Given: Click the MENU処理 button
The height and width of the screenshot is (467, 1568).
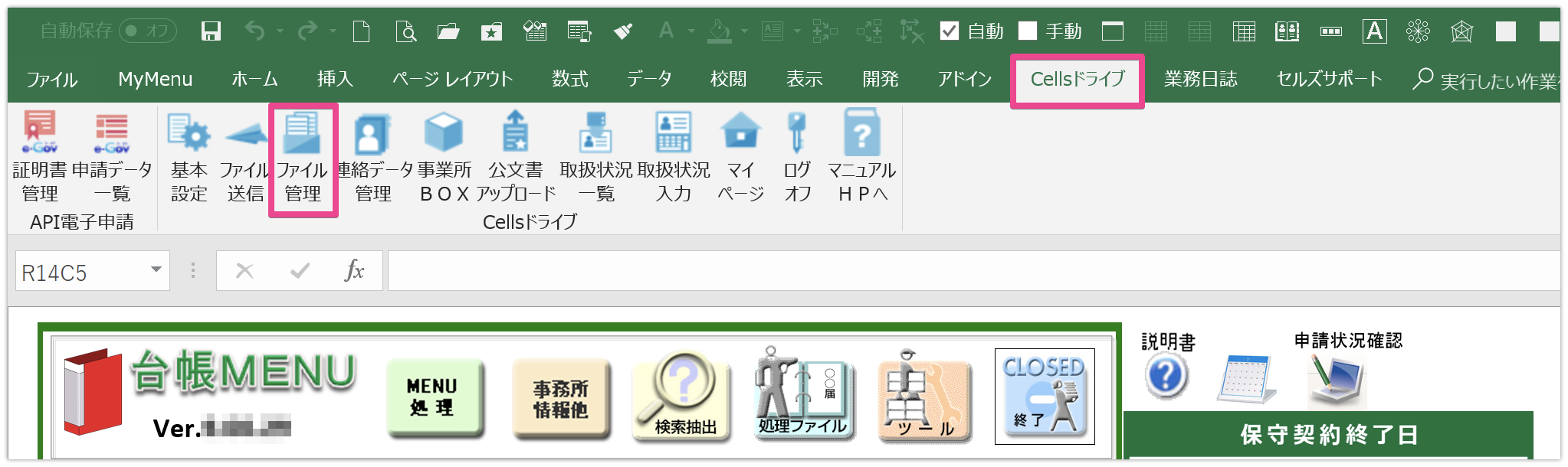Looking at the screenshot, I should [x=434, y=397].
